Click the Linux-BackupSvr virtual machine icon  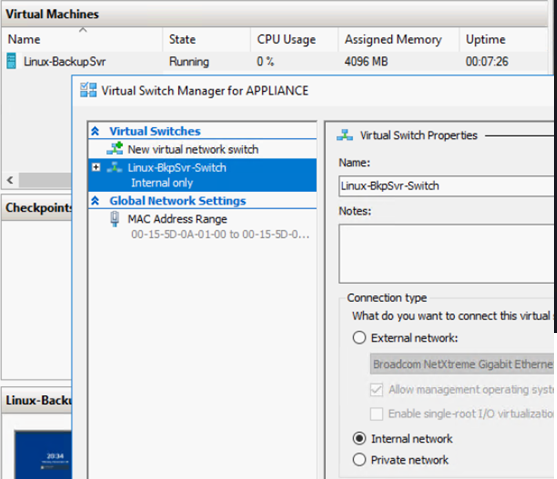point(11,61)
